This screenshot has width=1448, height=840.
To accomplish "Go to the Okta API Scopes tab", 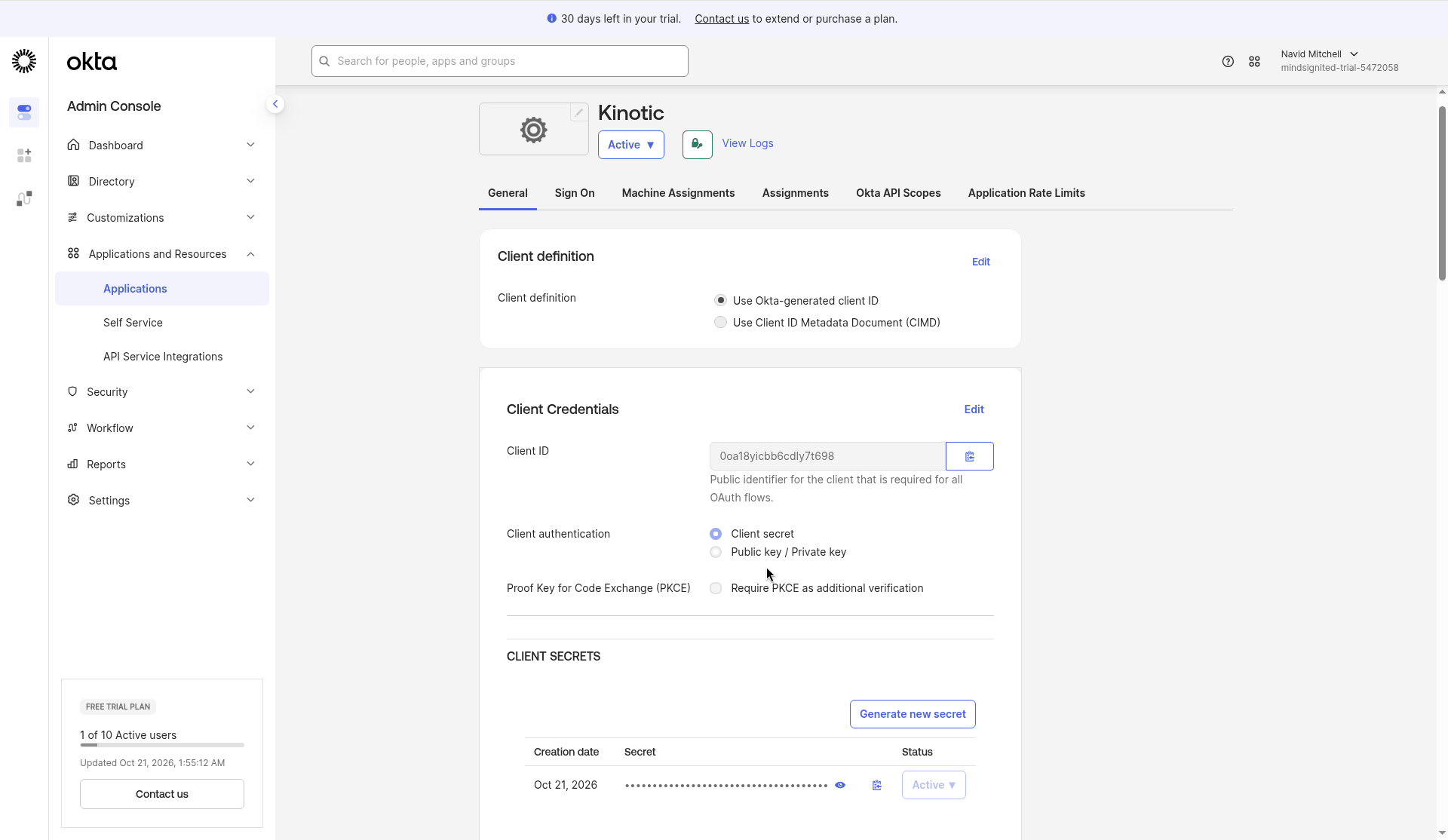I will tap(898, 193).
